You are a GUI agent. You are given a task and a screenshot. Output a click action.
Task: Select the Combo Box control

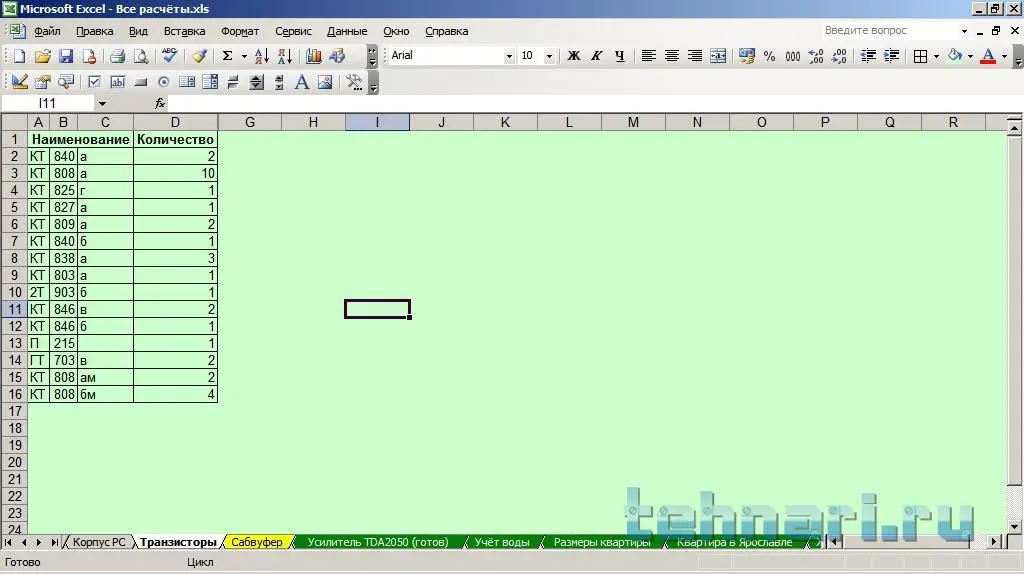tap(210, 82)
